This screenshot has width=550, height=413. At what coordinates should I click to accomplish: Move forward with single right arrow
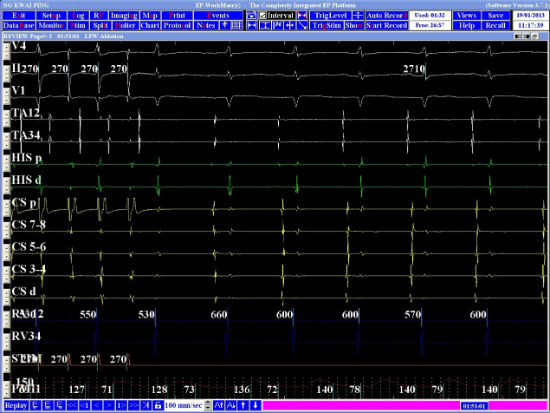coord(109,405)
